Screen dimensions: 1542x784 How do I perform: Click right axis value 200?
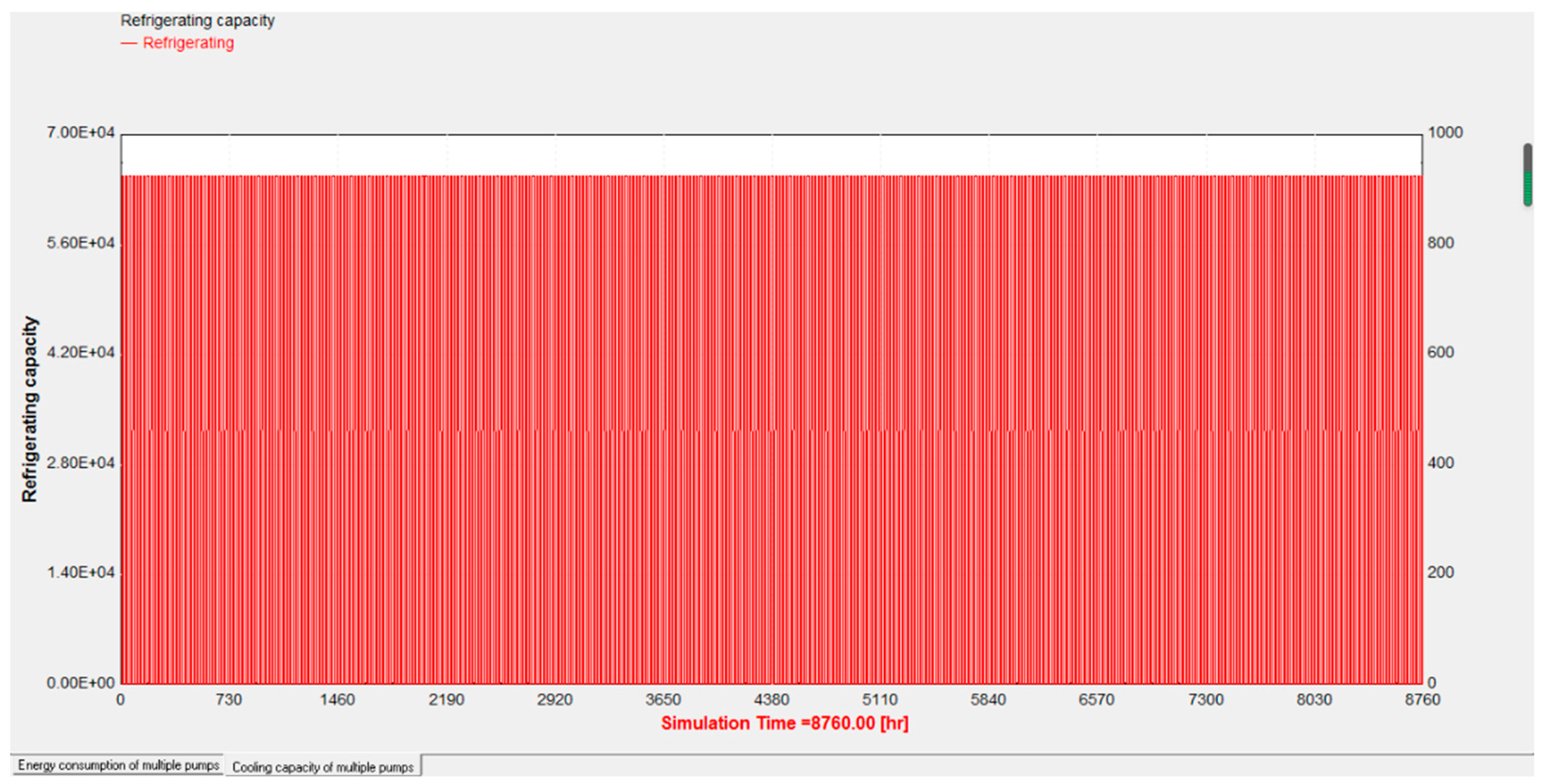1440,572
